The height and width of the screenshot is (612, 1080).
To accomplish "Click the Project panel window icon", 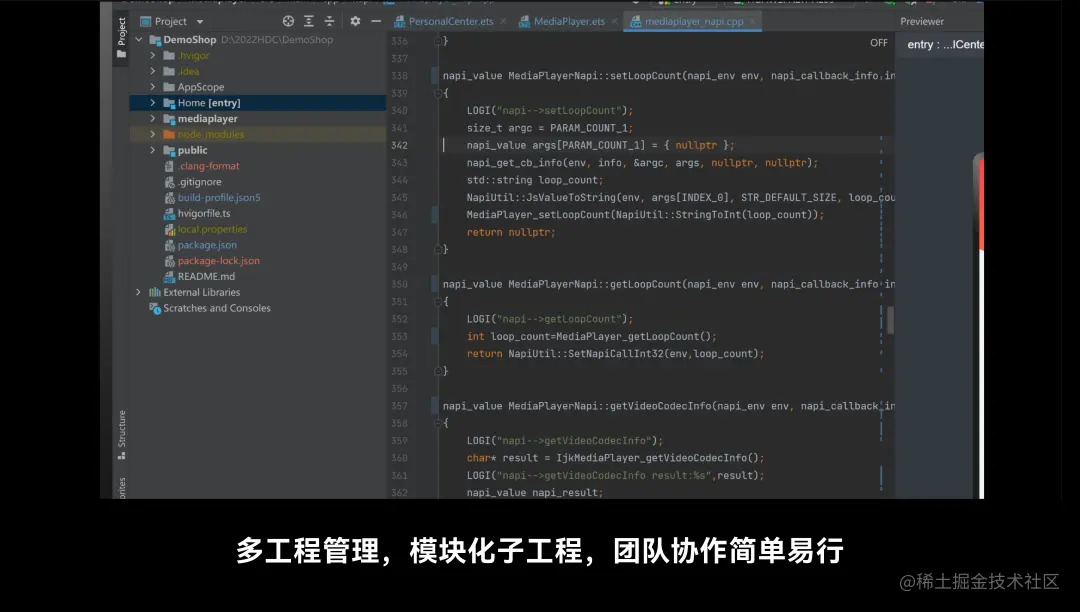I will pos(145,21).
